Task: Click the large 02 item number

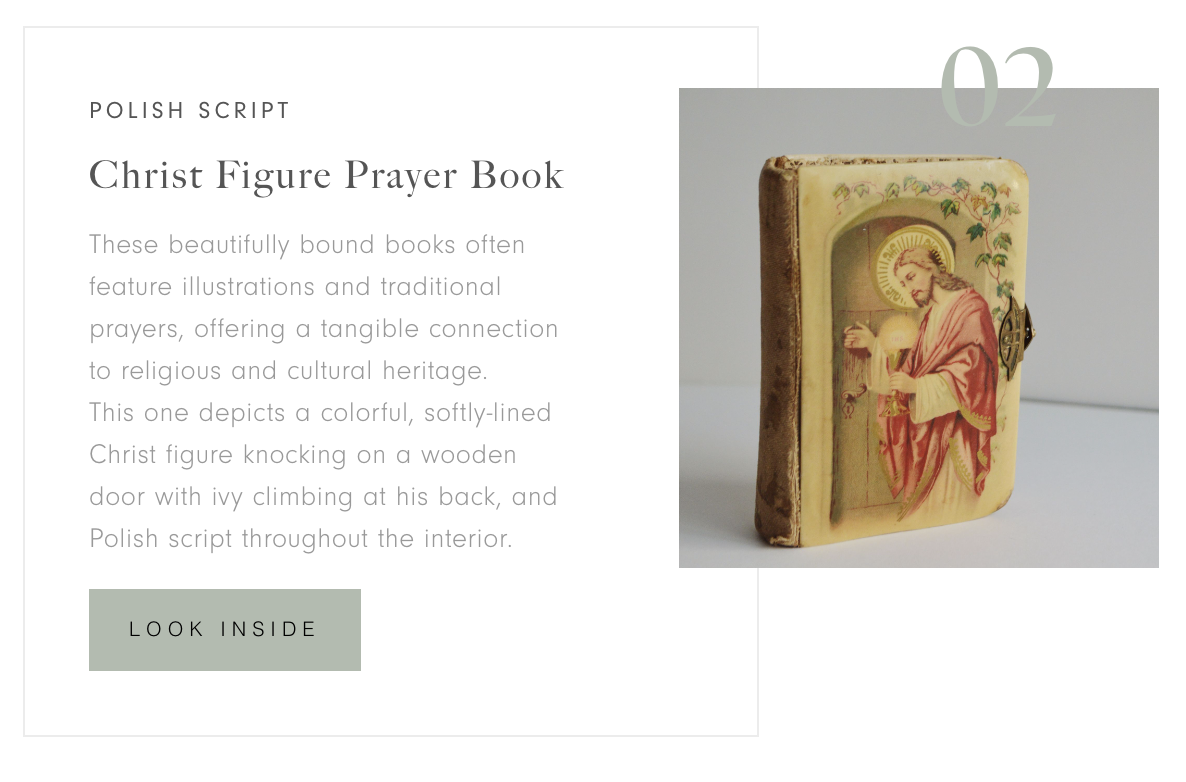Action: (x=997, y=86)
